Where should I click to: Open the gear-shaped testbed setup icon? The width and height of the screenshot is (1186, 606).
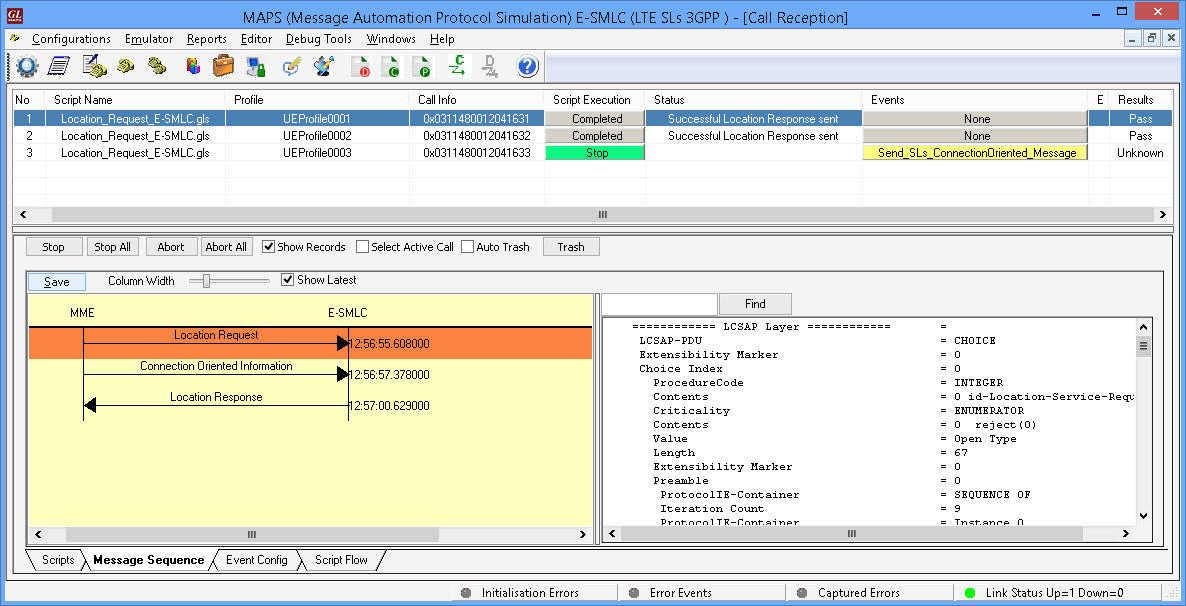(x=26, y=67)
